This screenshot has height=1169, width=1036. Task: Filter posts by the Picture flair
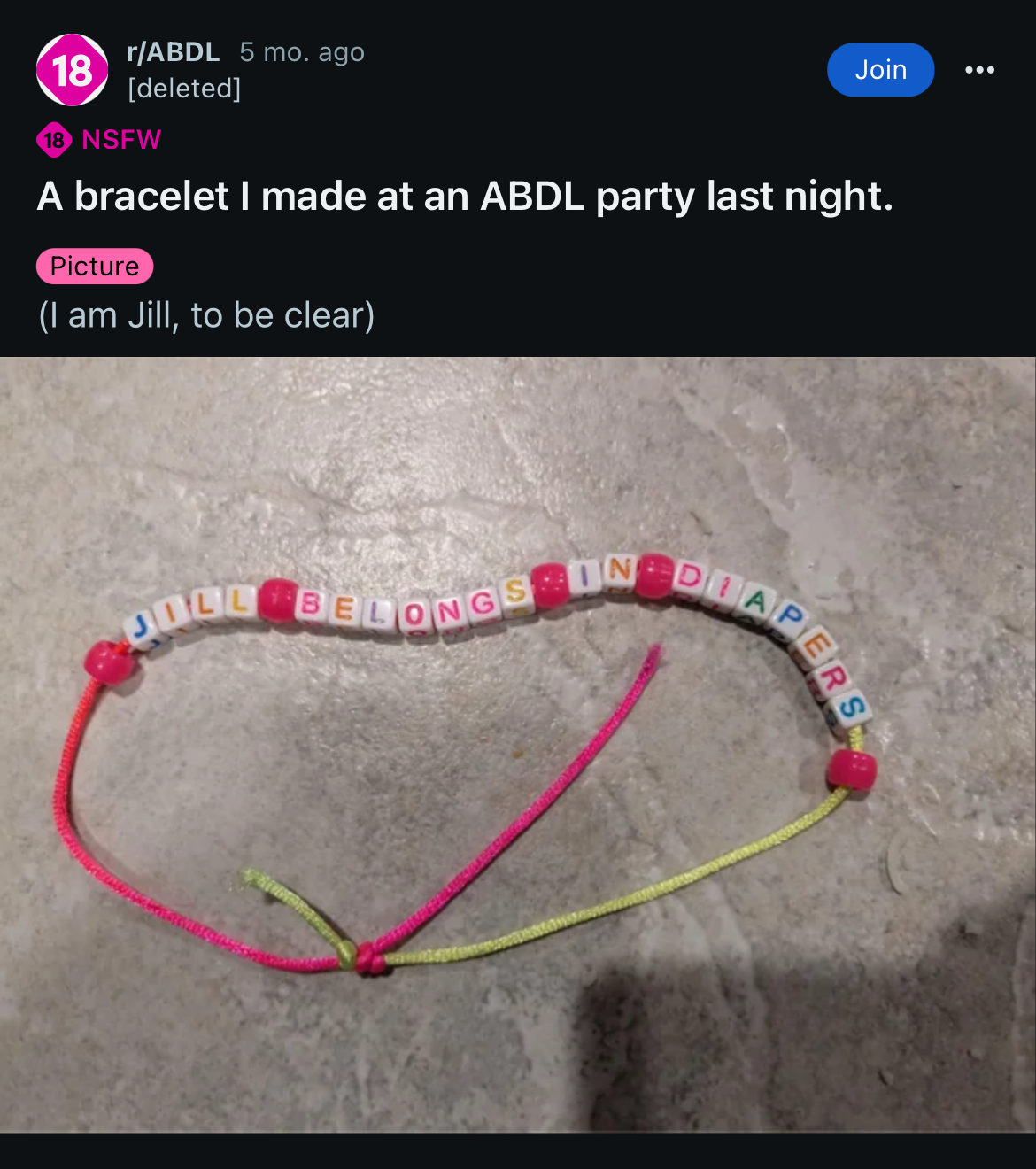pyautogui.click(x=95, y=267)
